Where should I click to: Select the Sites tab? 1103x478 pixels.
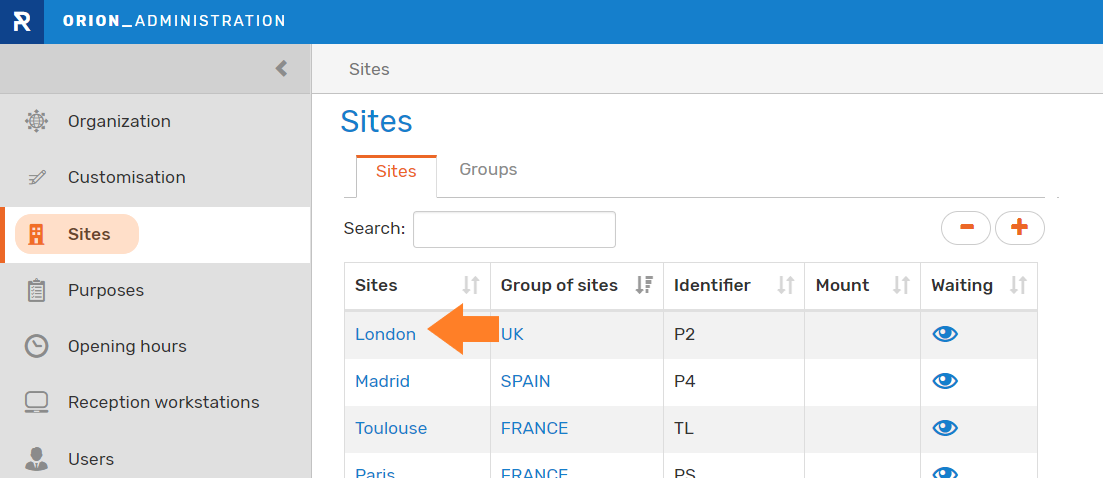396,172
